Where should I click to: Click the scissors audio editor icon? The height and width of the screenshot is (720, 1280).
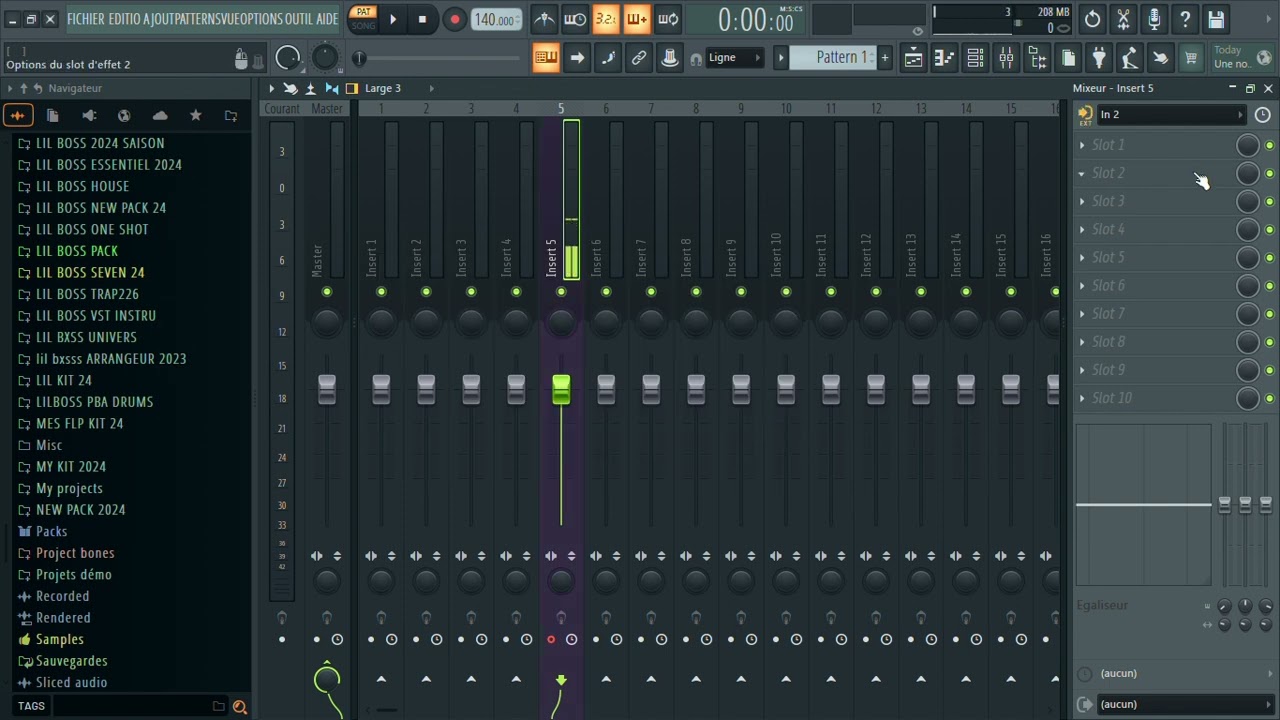pyautogui.click(x=1124, y=19)
